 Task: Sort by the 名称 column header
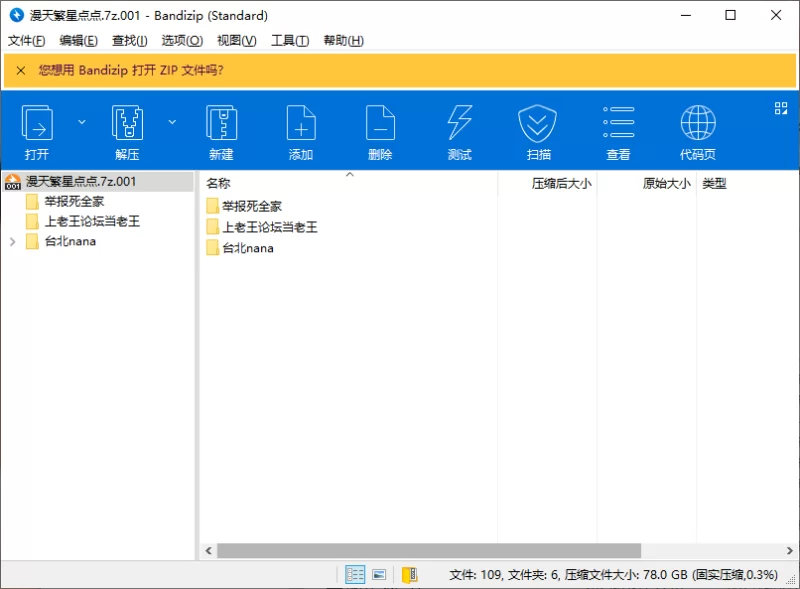tap(348, 183)
